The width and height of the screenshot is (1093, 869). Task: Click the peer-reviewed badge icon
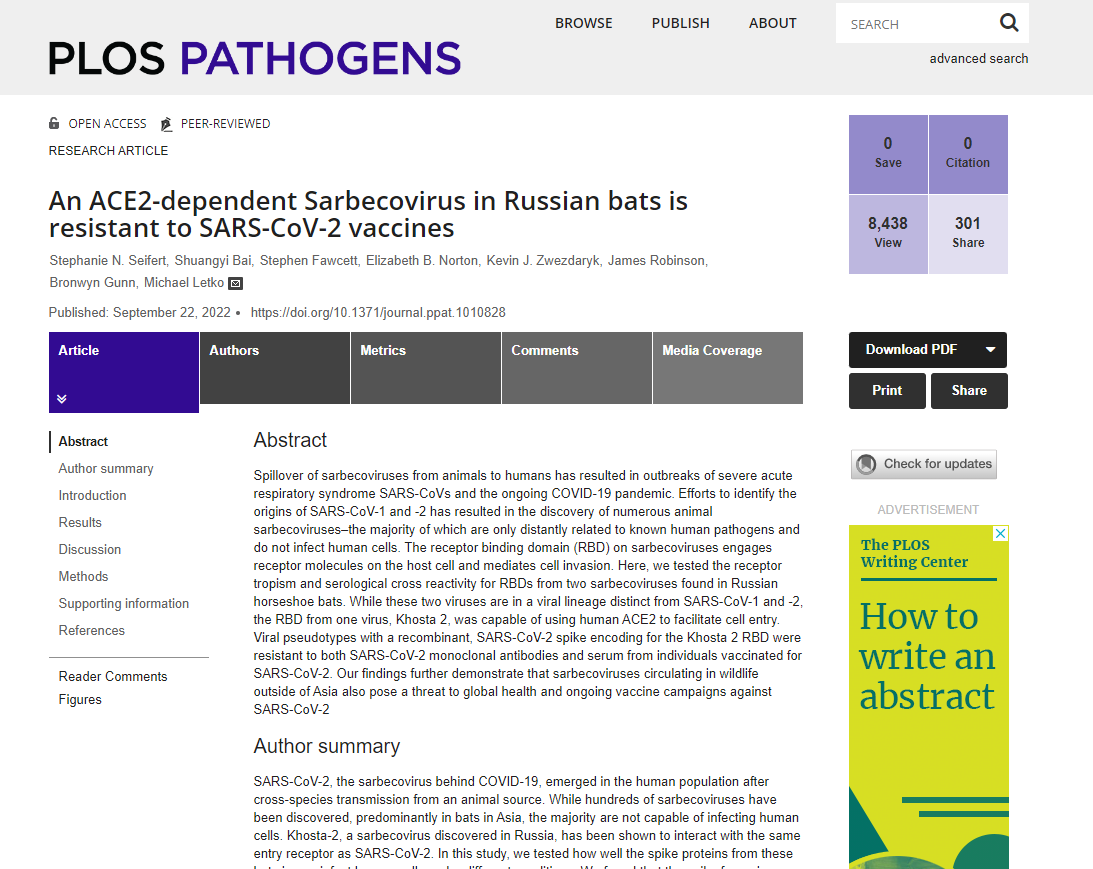click(x=166, y=124)
